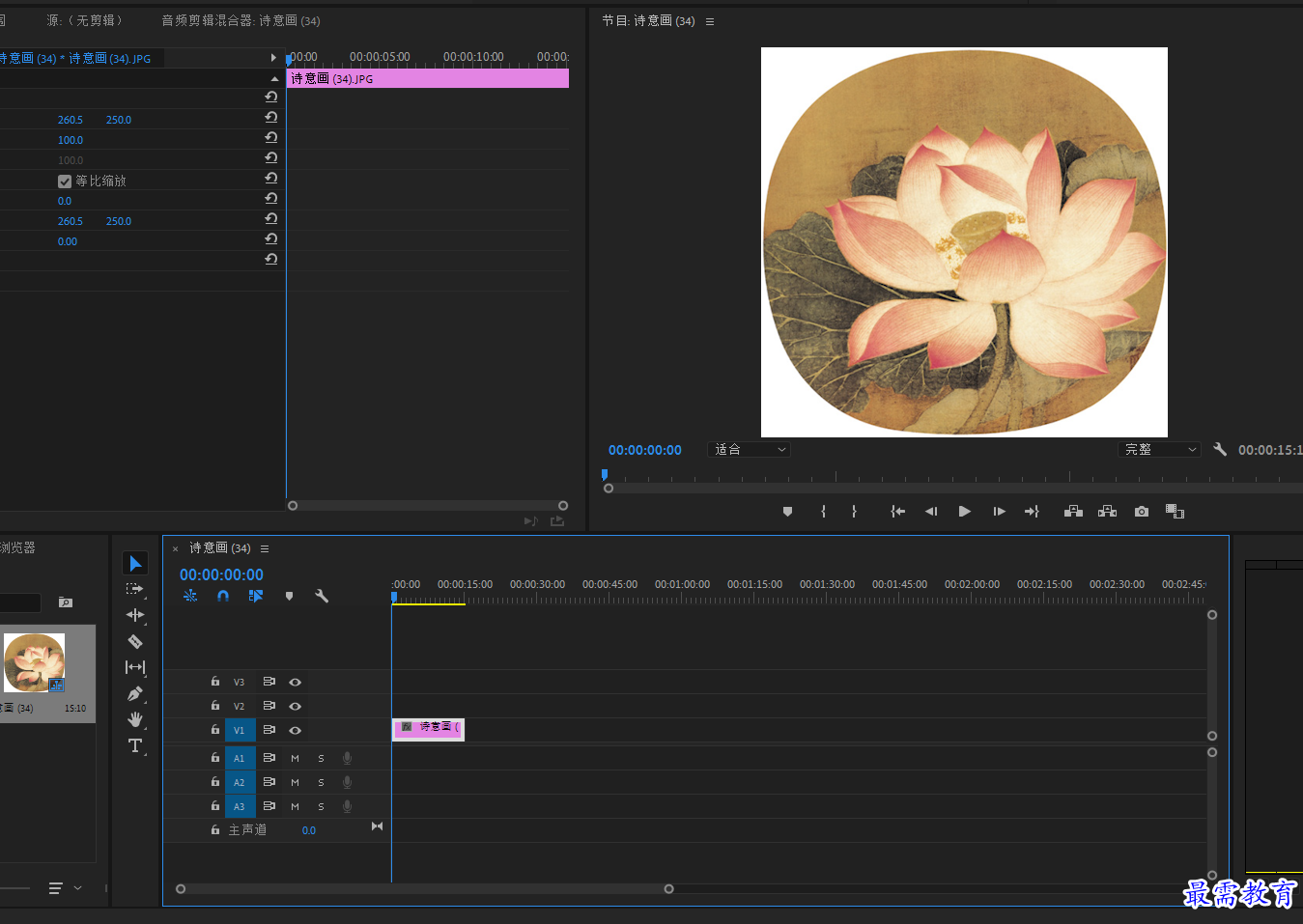1303x924 pixels.
Task: Play the program monitor preview
Action: point(964,512)
